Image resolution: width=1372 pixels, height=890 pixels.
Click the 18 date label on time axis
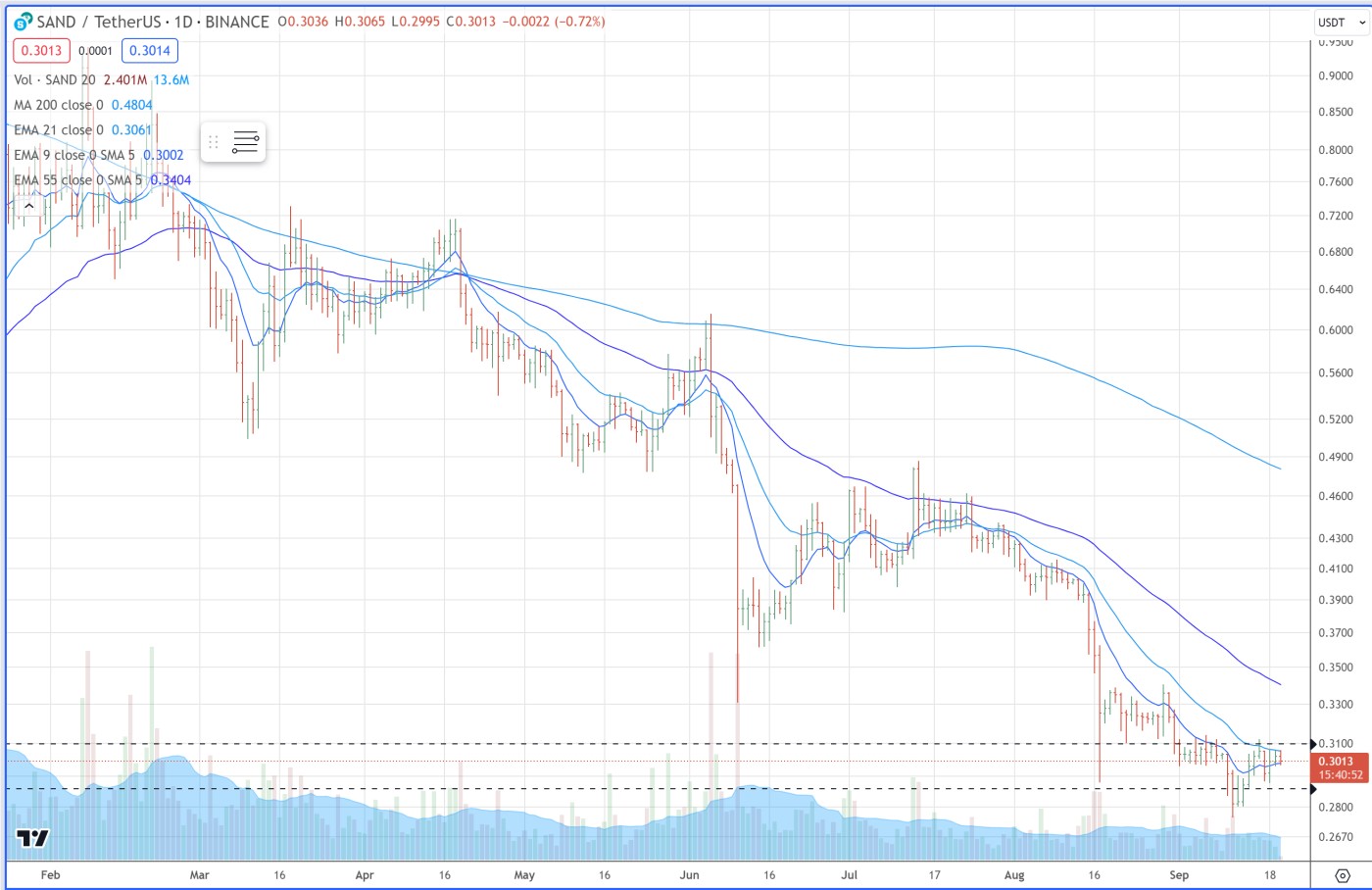pyautogui.click(x=1270, y=875)
